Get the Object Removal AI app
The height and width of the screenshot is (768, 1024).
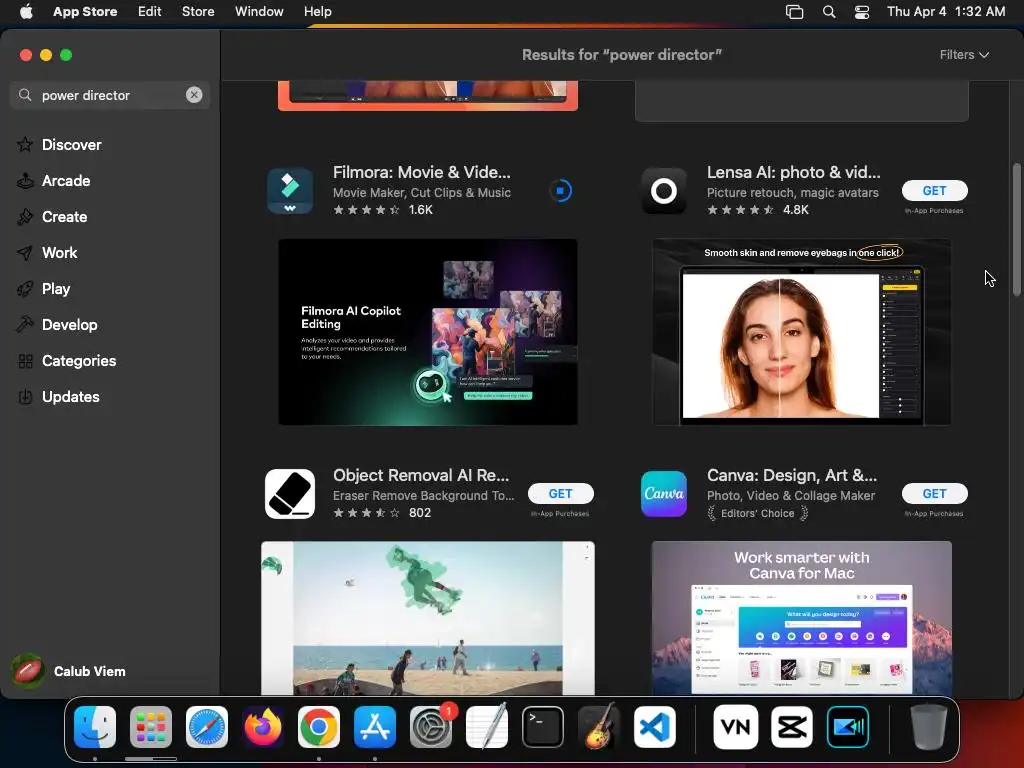[x=560, y=494]
